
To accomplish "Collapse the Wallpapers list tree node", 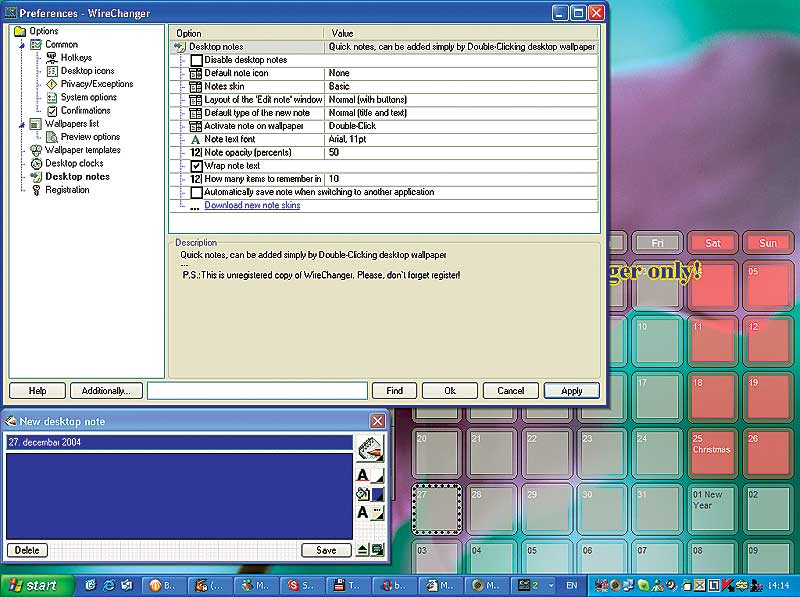I will point(22,125).
